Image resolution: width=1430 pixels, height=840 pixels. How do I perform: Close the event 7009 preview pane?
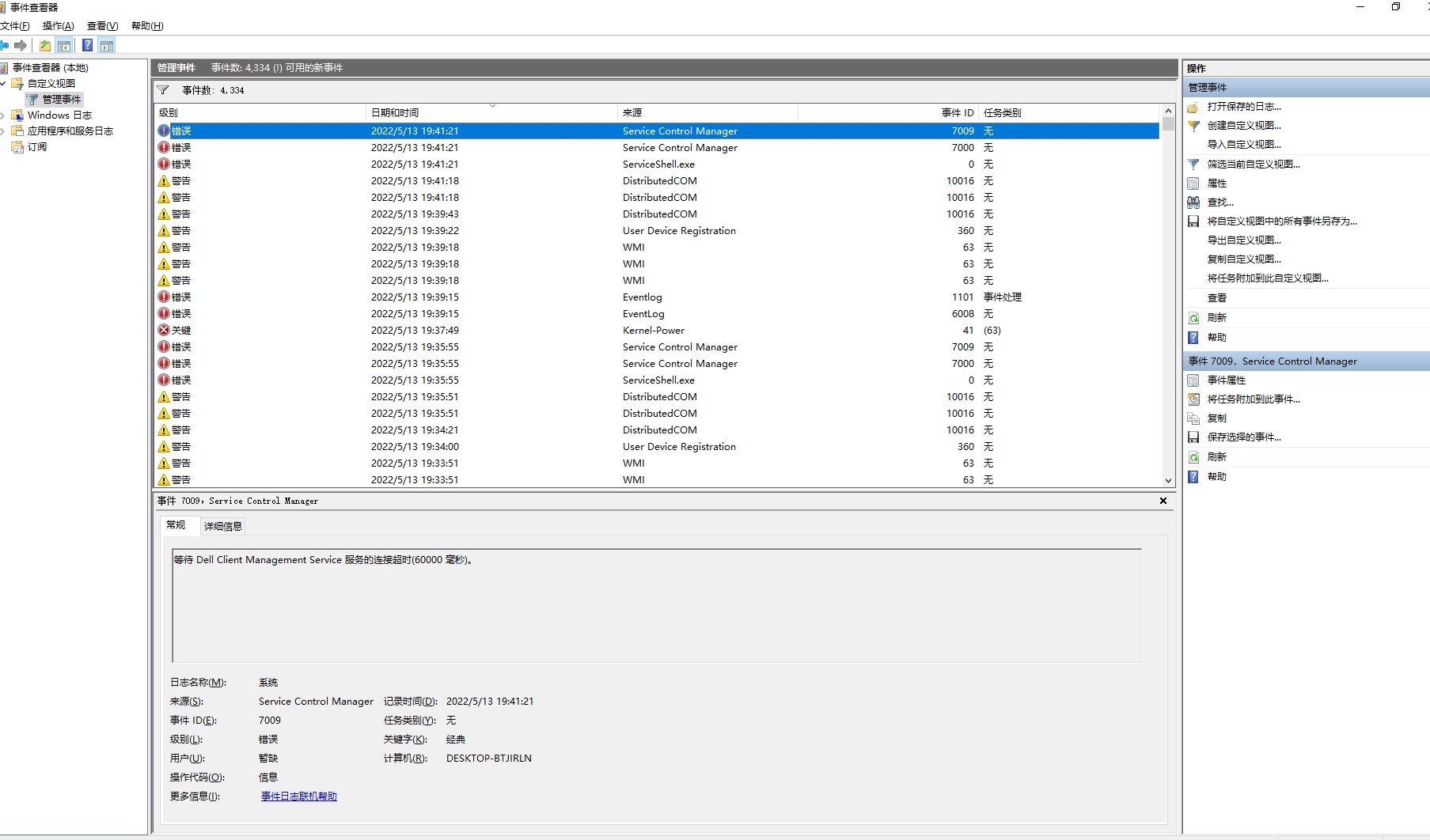[1163, 501]
